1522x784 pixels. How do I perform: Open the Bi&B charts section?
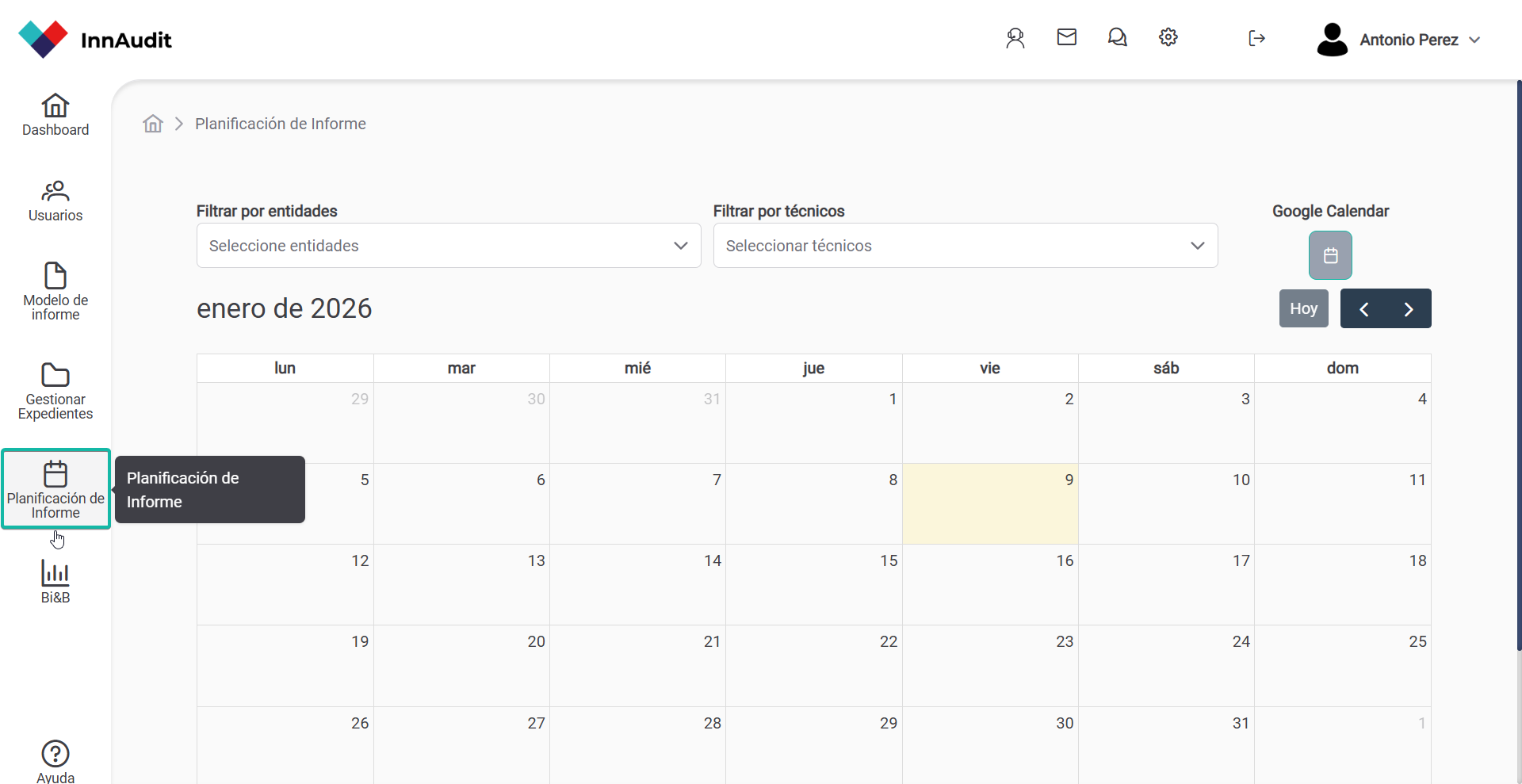pos(55,581)
